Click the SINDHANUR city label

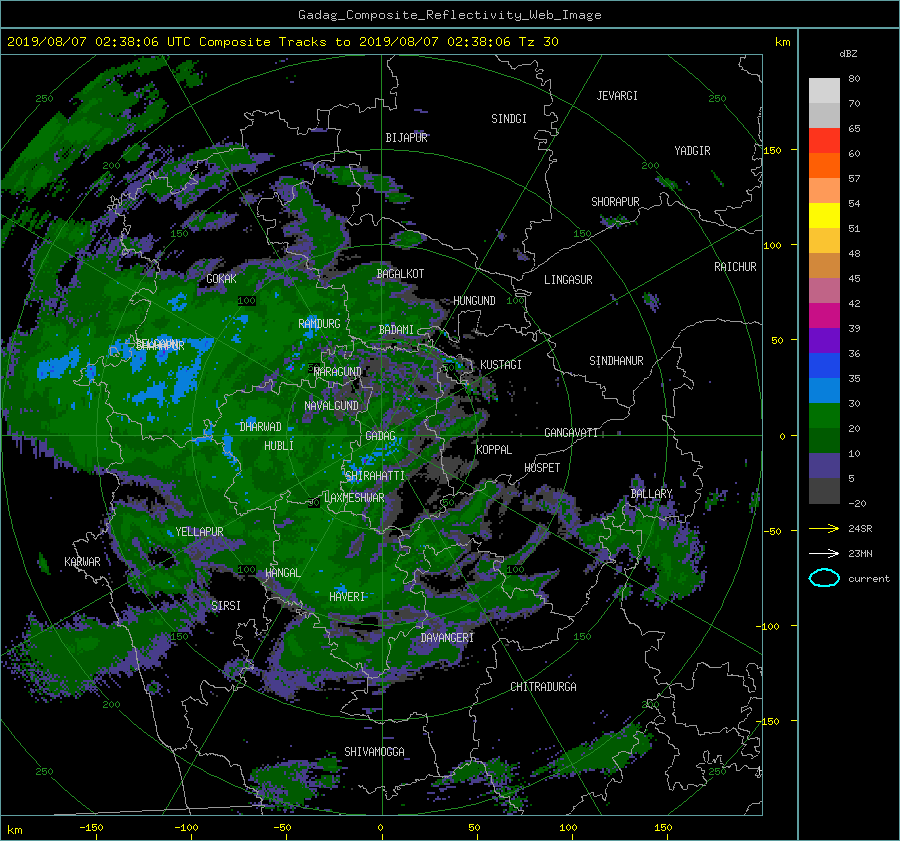point(616,361)
